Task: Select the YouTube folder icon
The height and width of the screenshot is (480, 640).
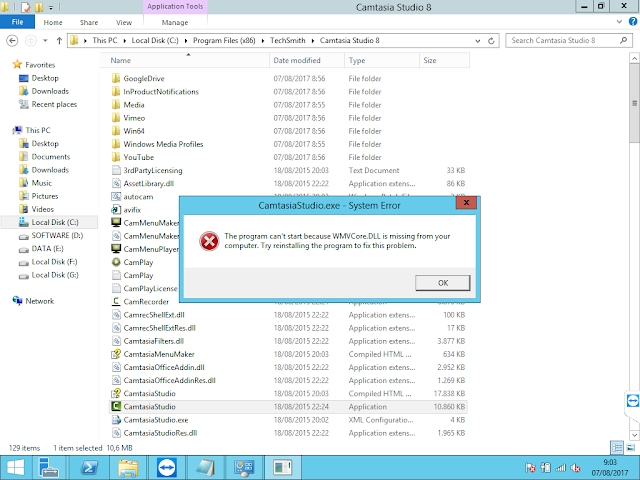Action: 116,157
